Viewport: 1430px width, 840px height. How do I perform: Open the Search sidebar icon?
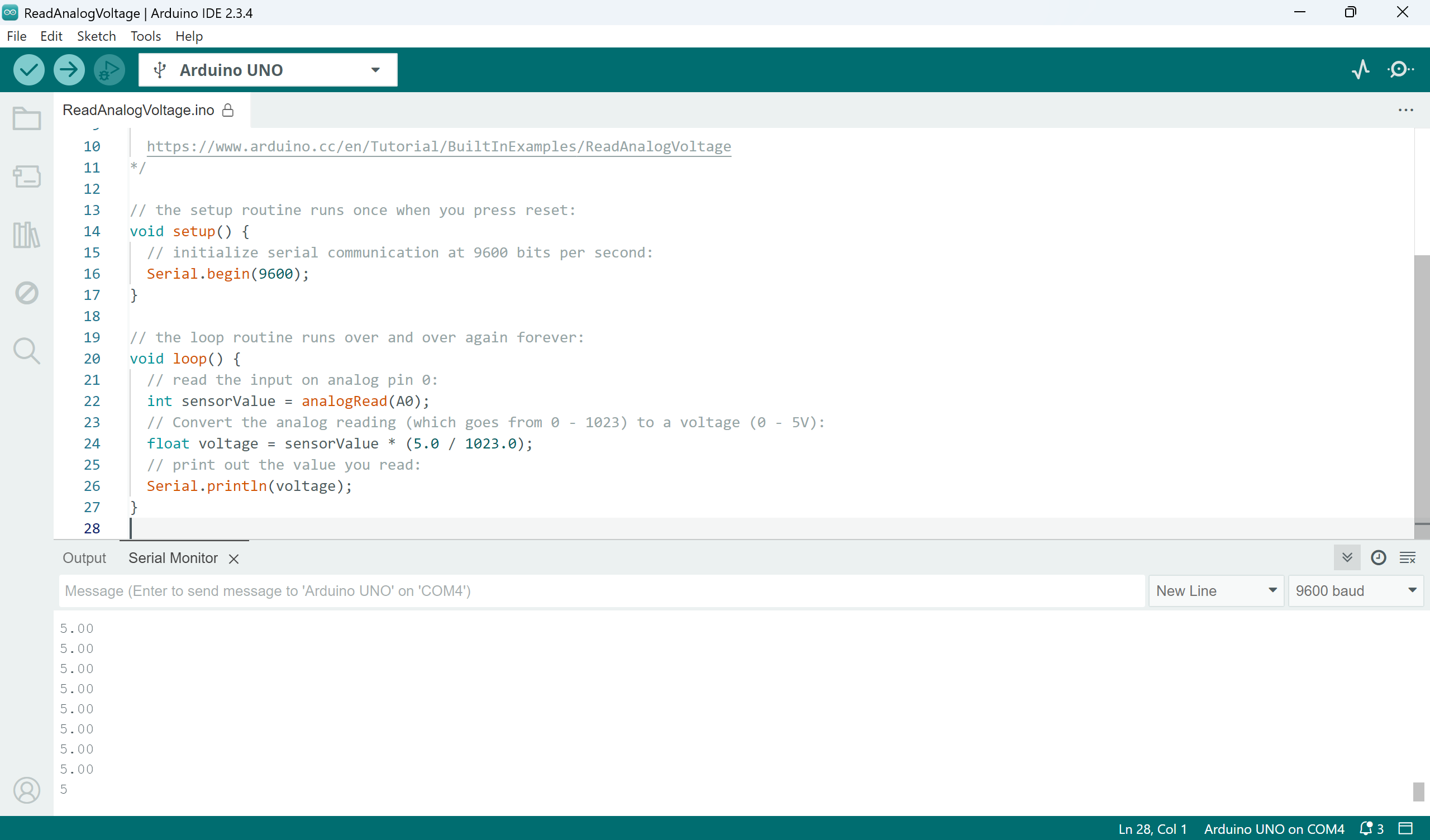point(27,351)
